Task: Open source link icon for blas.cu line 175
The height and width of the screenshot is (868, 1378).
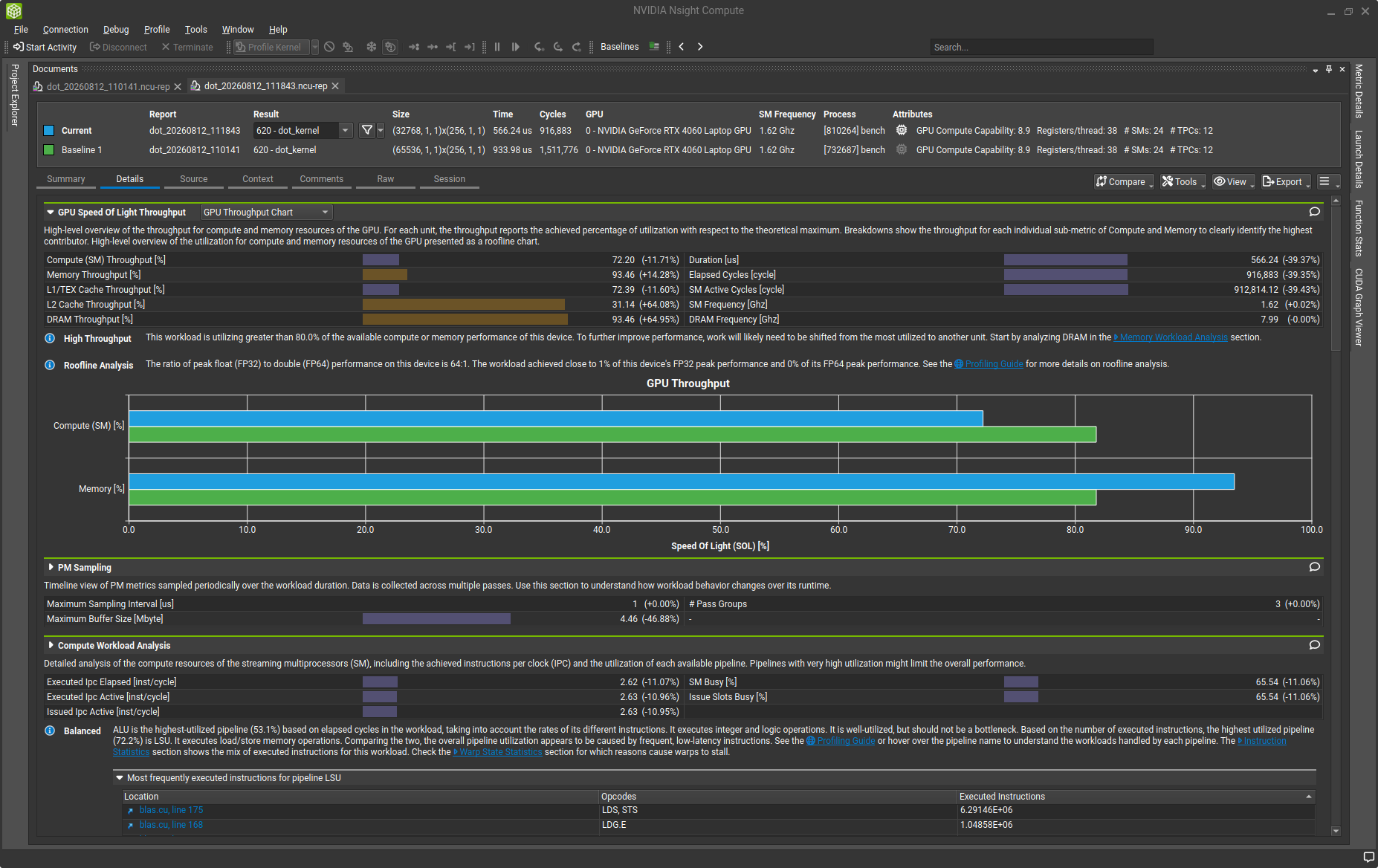Action: (x=130, y=811)
